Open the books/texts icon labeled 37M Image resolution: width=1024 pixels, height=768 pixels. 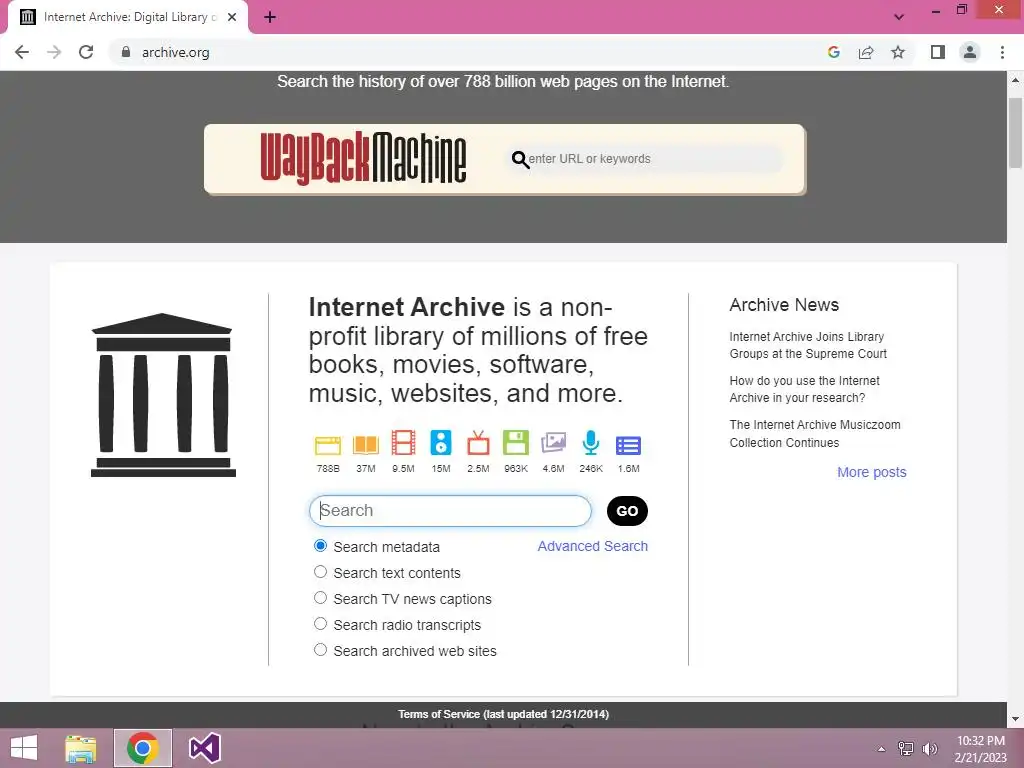(x=366, y=445)
